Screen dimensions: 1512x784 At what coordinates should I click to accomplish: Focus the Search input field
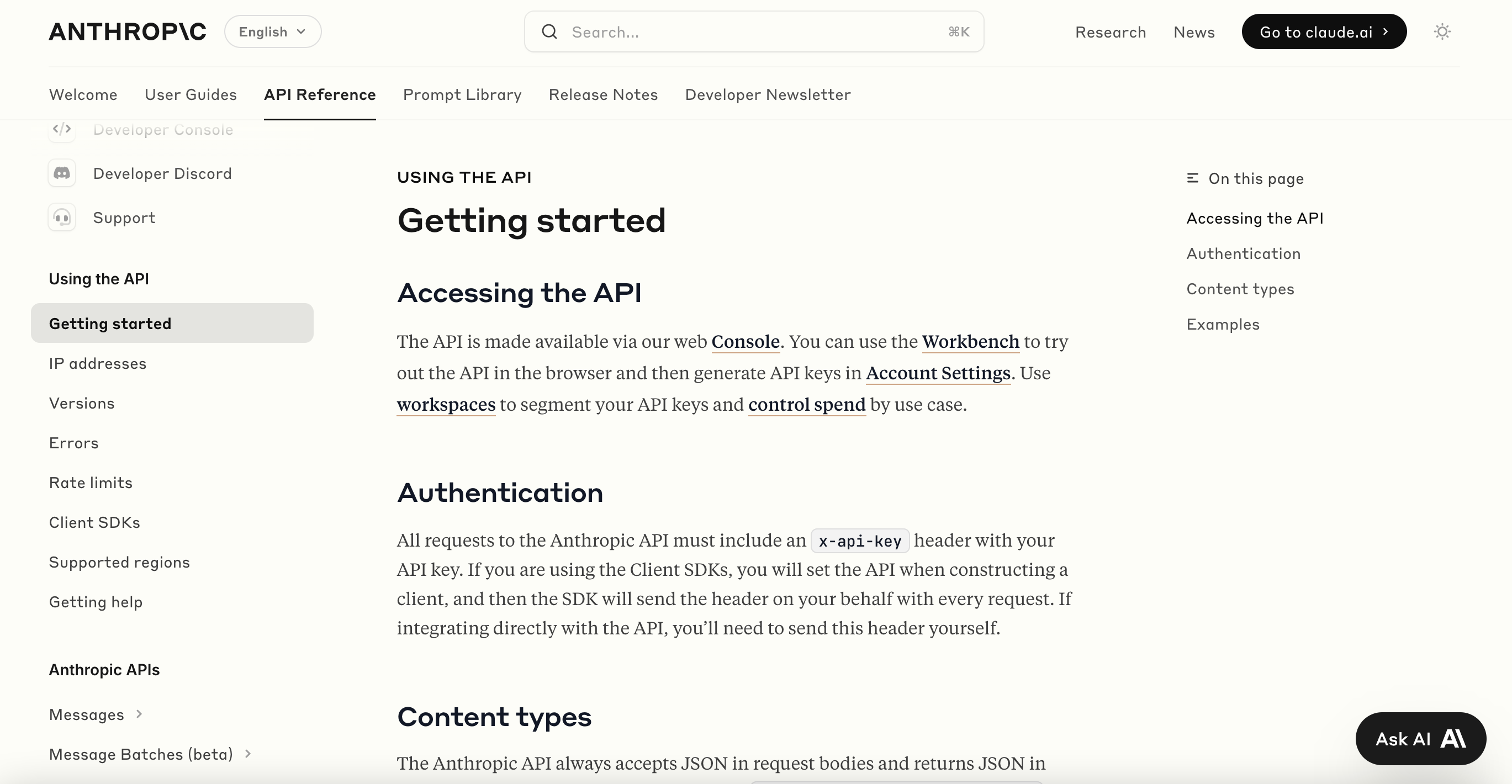pyautogui.click(x=754, y=31)
